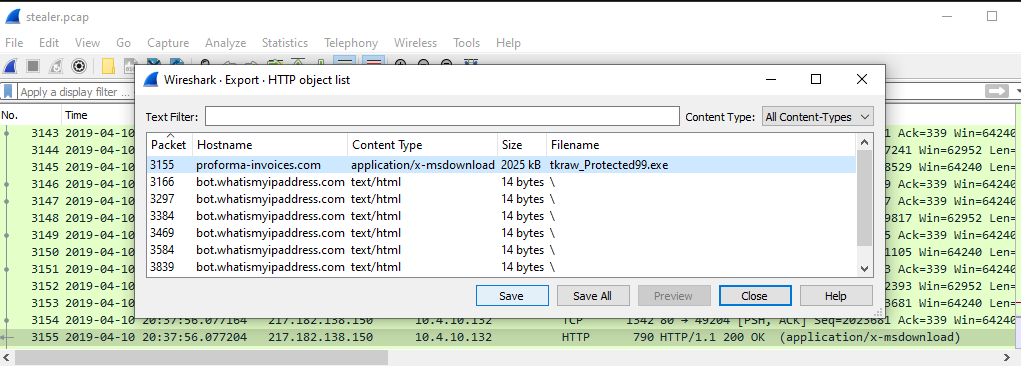This screenshot has height=366, width=1021.
Task: Click the Save All button
Action: [593, 296]
